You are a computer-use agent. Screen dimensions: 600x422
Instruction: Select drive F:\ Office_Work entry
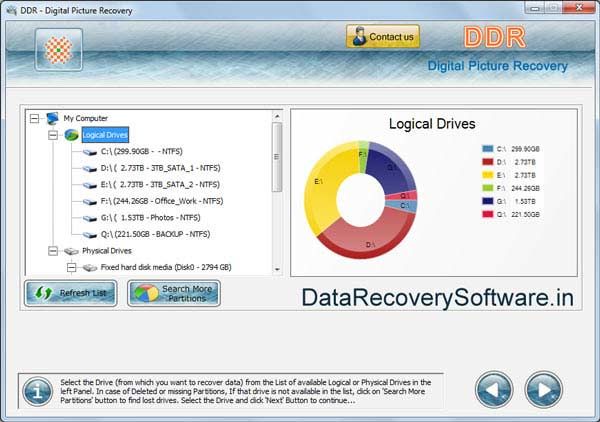coord(162,201)
